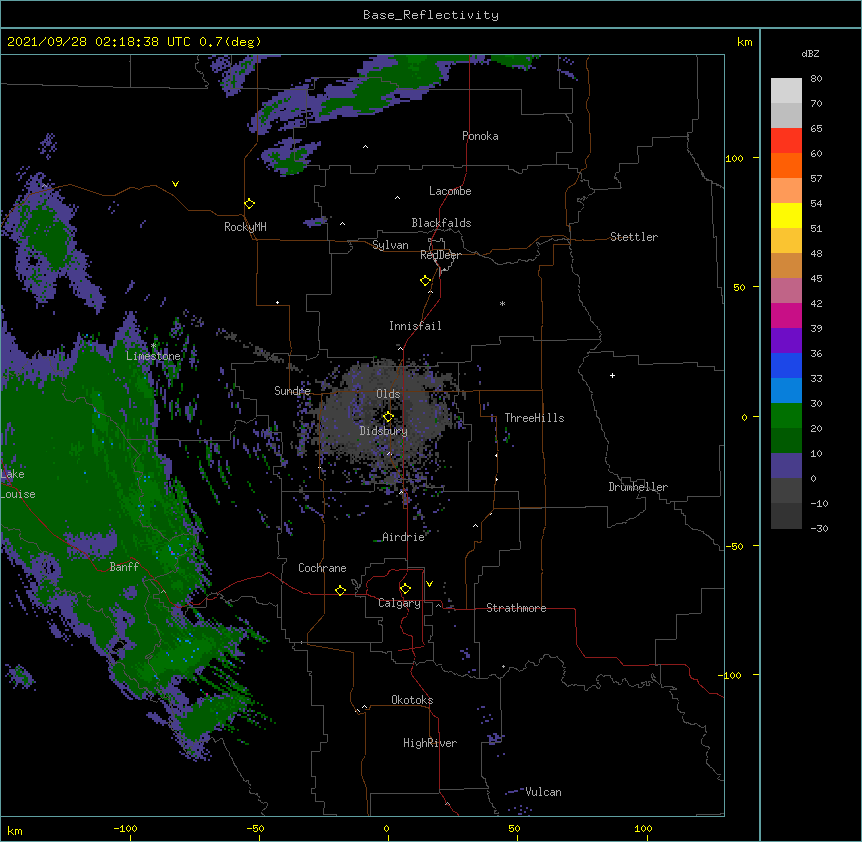Pick the red 65 dBZ legend swatch
The image size is (862, 842).
[786, 140]
